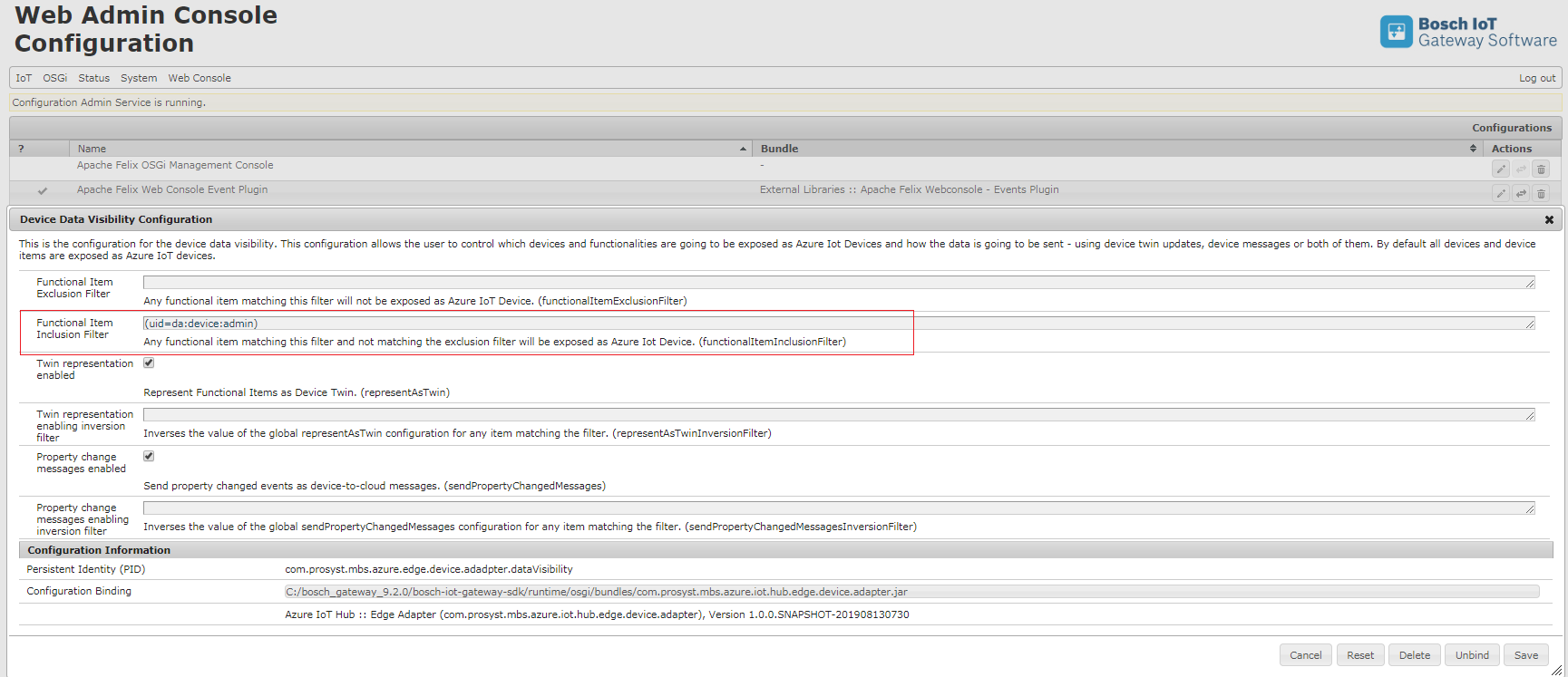1568x677 pixels.
Task: Toggle the Property change messages enabled checkbox
Action: pos(149,456)
